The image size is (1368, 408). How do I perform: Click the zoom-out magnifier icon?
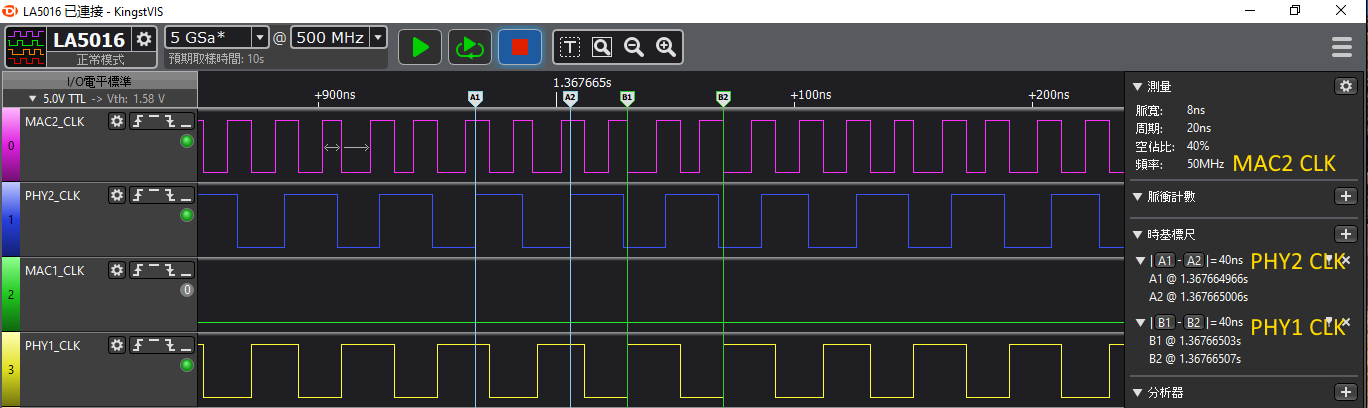(634, 46)
